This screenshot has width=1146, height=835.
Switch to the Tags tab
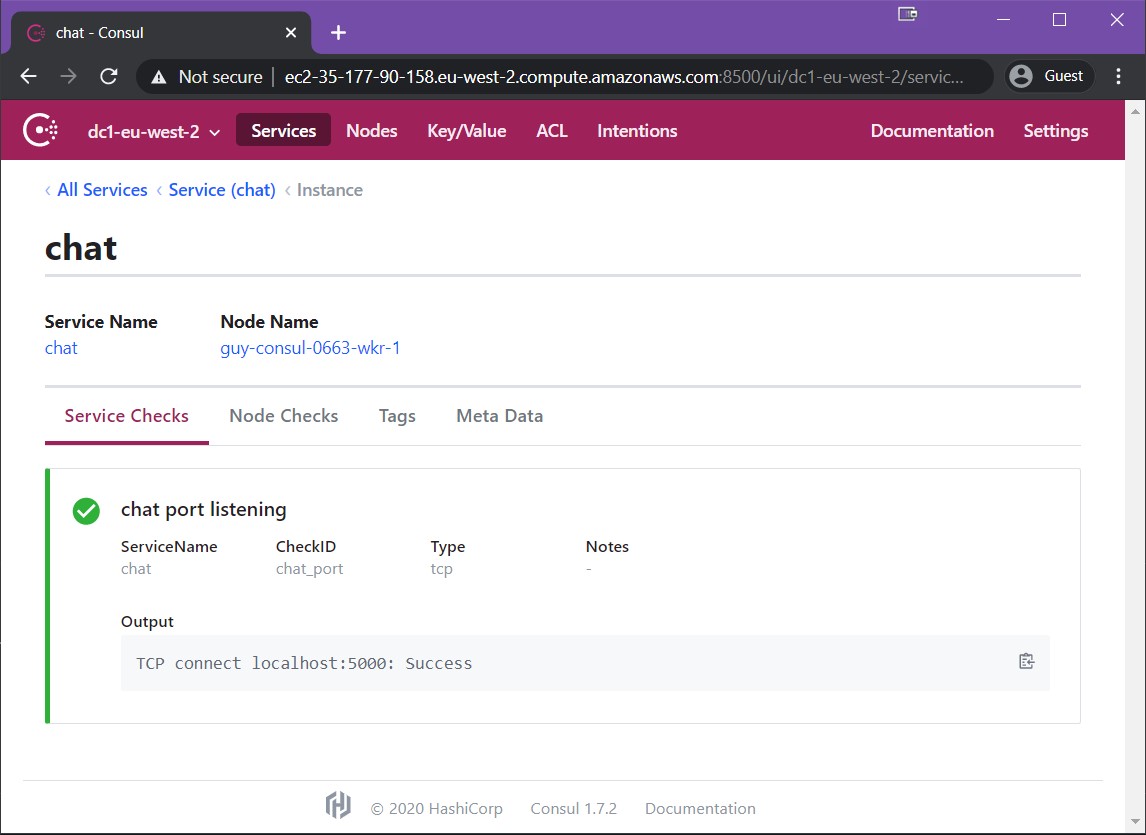coord(397,416)
